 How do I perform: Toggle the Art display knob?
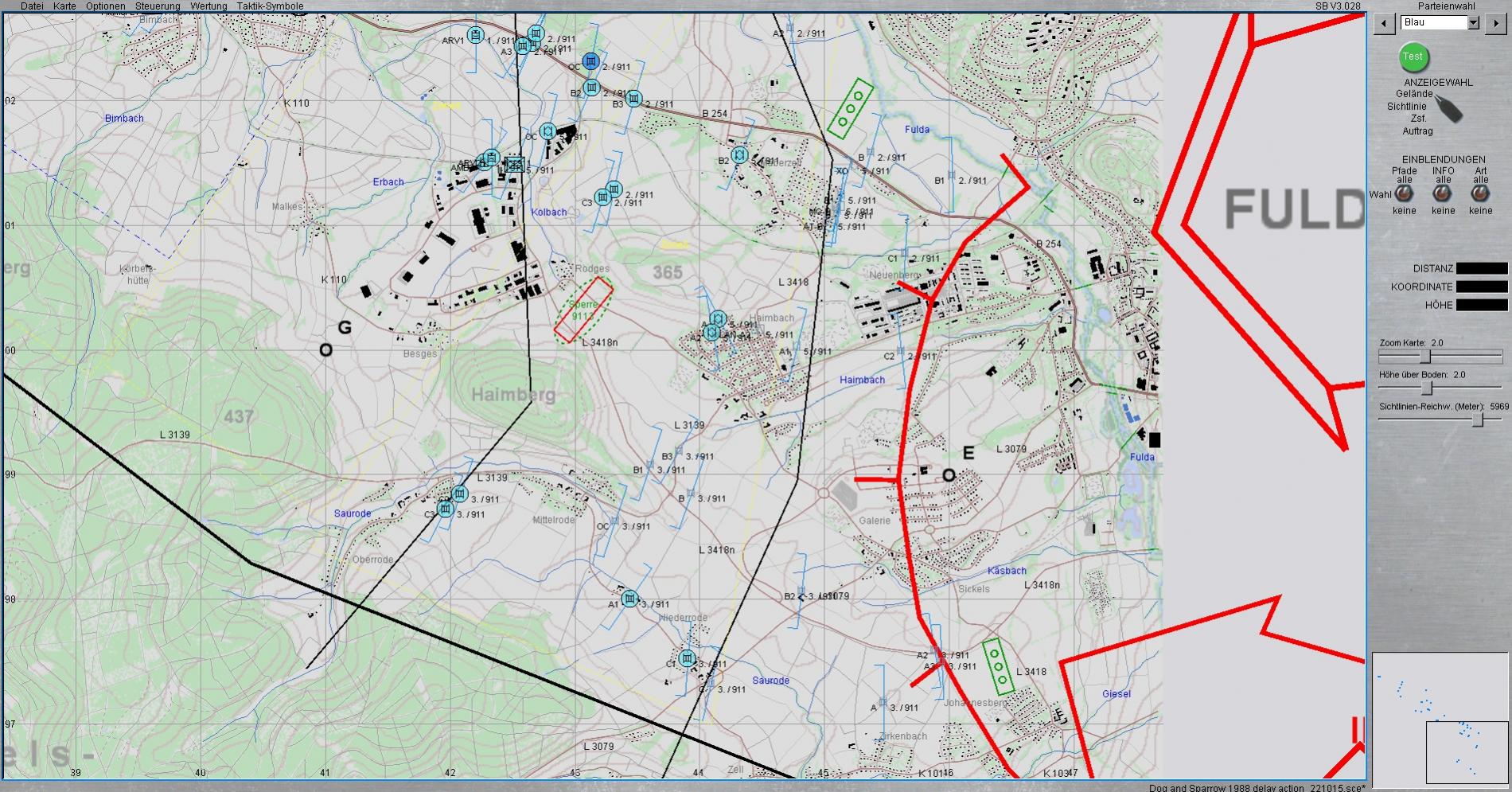click(x=1480, y=193)
